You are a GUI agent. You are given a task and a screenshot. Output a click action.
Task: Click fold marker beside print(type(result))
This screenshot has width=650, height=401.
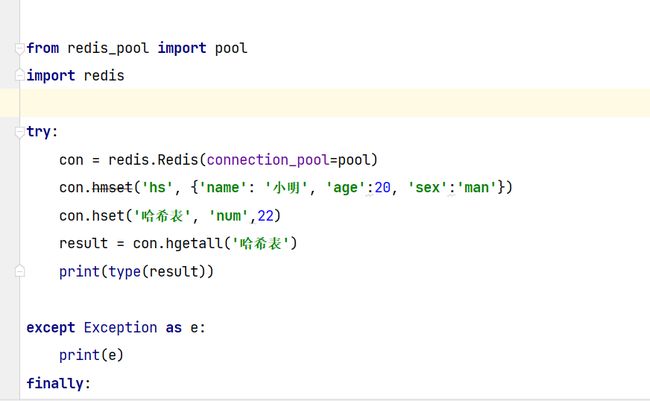[x=18, y=271]
